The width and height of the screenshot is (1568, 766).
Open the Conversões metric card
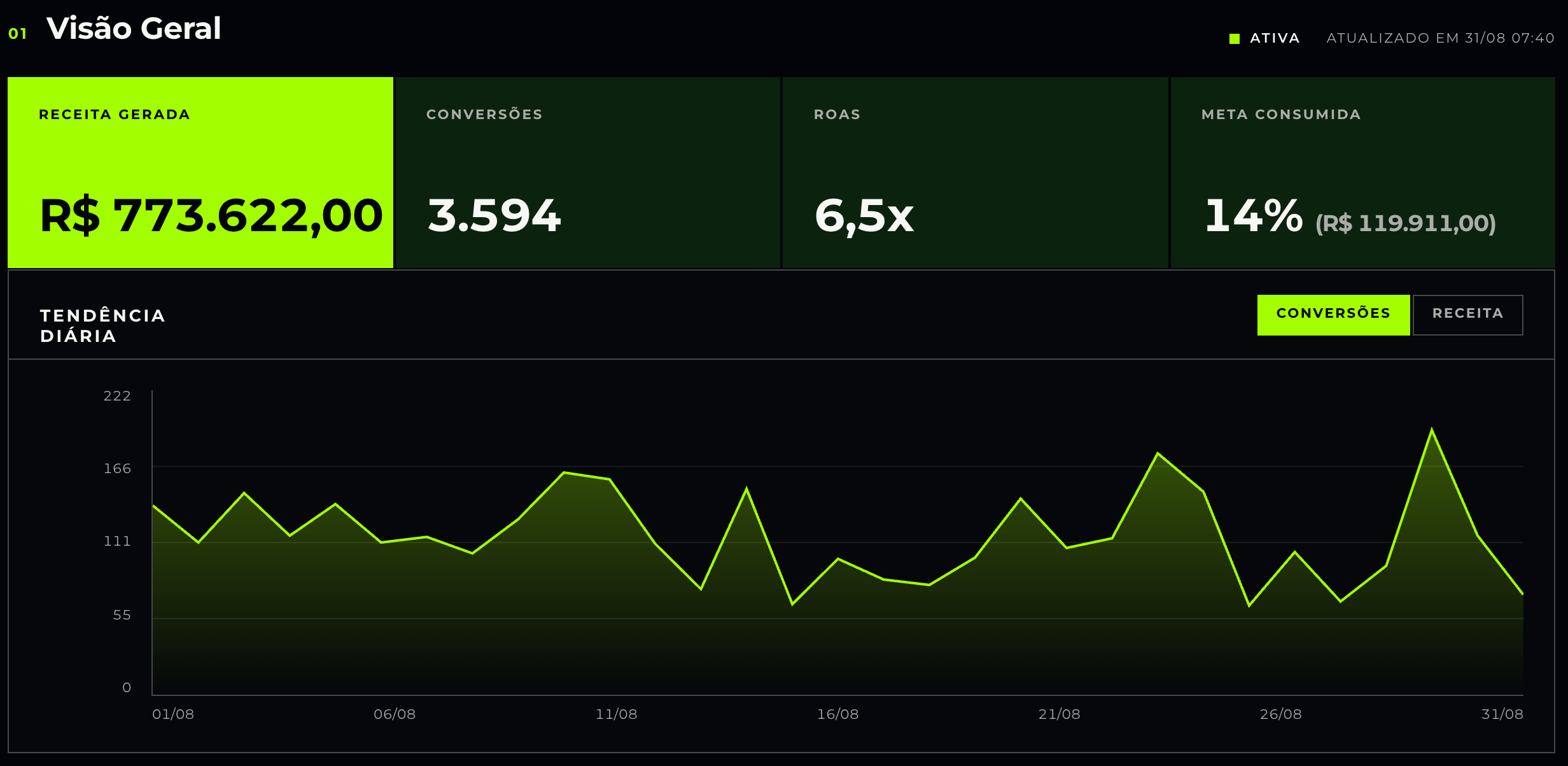click(588, 173)
